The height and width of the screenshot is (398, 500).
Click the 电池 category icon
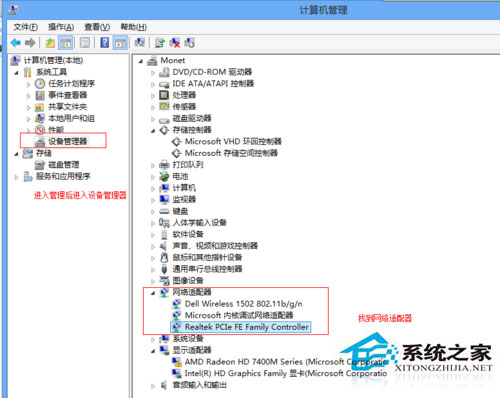pyautogui.click(x=164, y=176)
